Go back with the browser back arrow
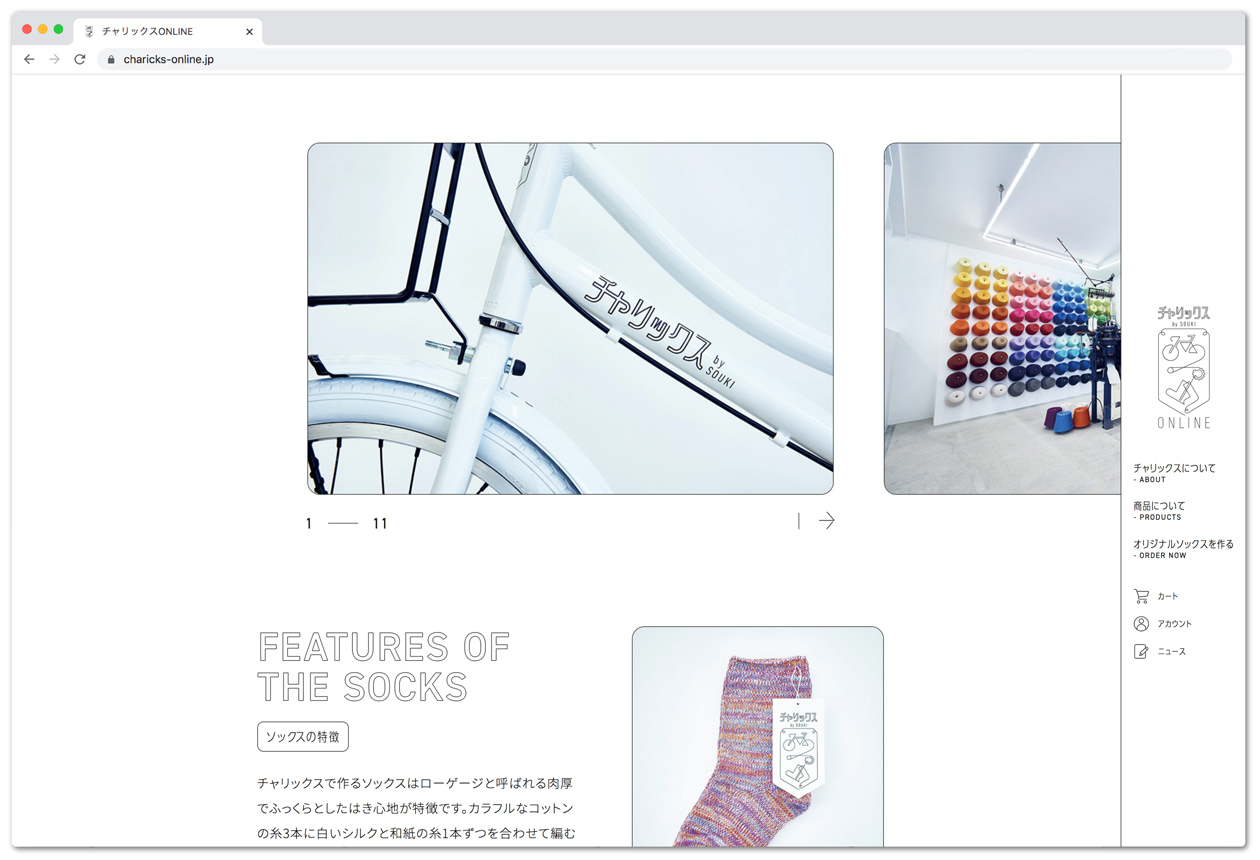 pos(29,60)
